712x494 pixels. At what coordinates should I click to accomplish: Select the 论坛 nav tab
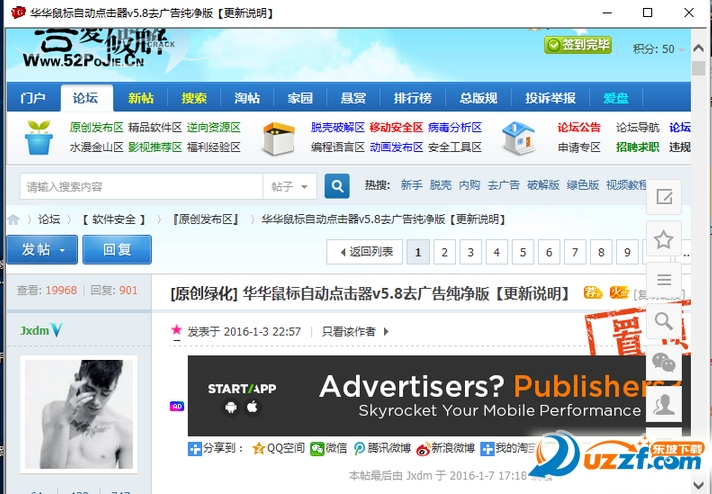point(85,98)
